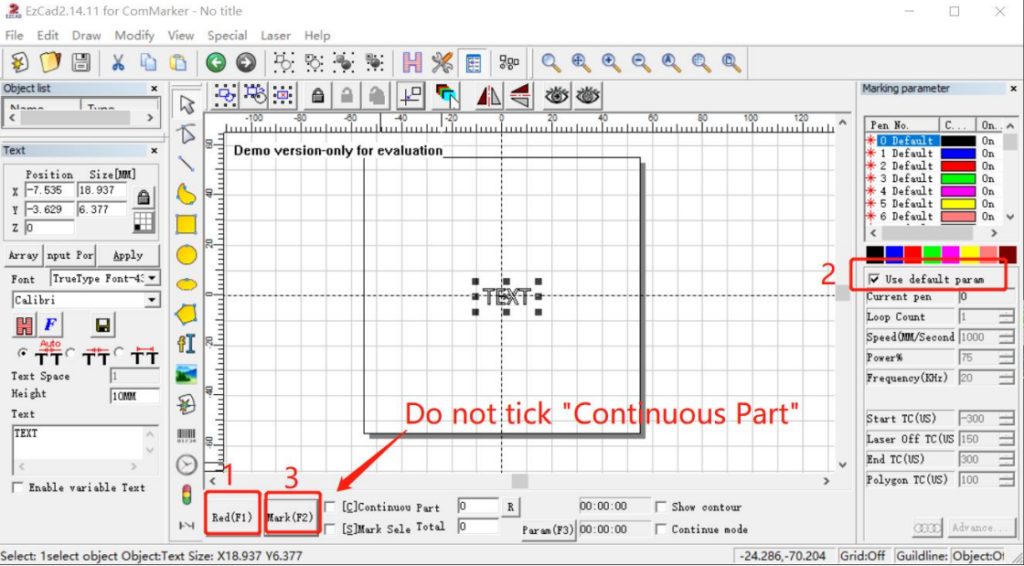Enable the Show contour checkbox
Image resolution: width=1024 pixels, height=566 pixels.
(x=660, y=507)
